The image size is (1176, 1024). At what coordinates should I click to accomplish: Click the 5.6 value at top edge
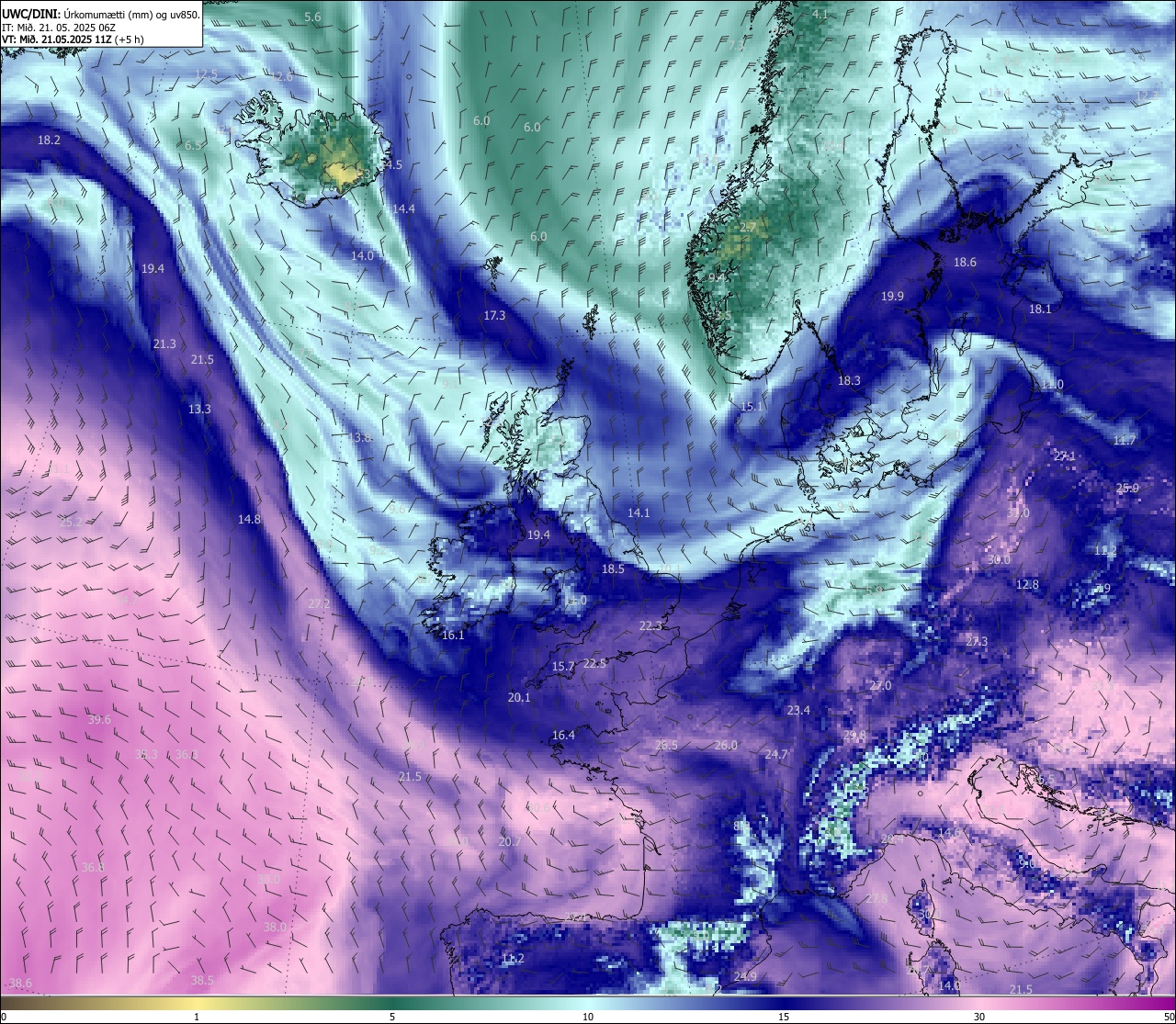pos(312,17)
